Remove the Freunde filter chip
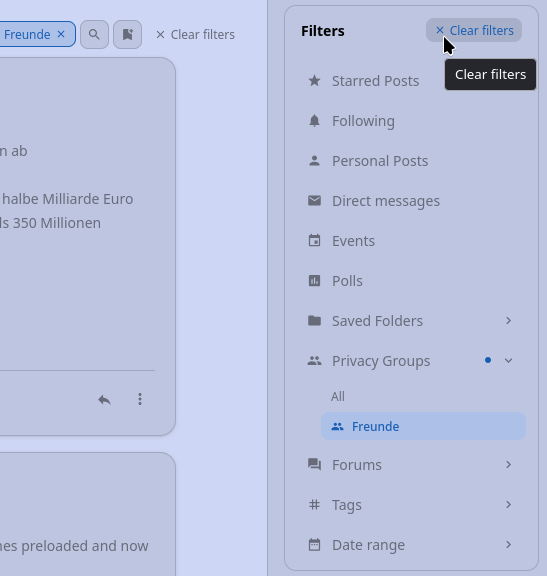Viewport: 547px width, 576px height. [61, 34]
